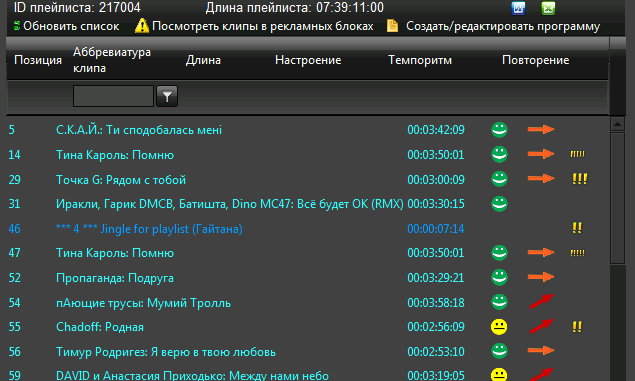This screenshot has width=635, height=381.
Task: Select Тимур Родригез: Я верю в твою любовь
Action: 166,352
